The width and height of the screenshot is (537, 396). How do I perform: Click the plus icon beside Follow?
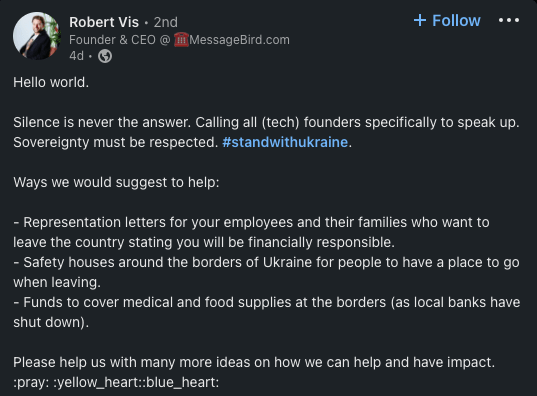coord(420,21)
